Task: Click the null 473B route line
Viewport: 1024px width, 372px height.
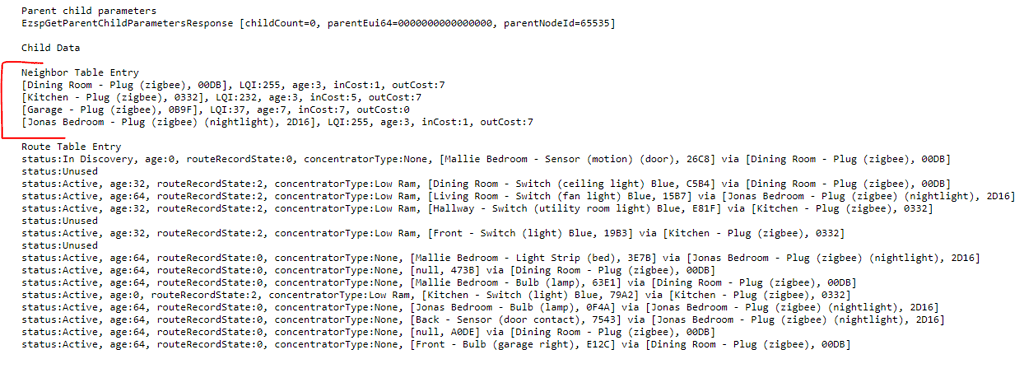Action: (x=368, y=270)
